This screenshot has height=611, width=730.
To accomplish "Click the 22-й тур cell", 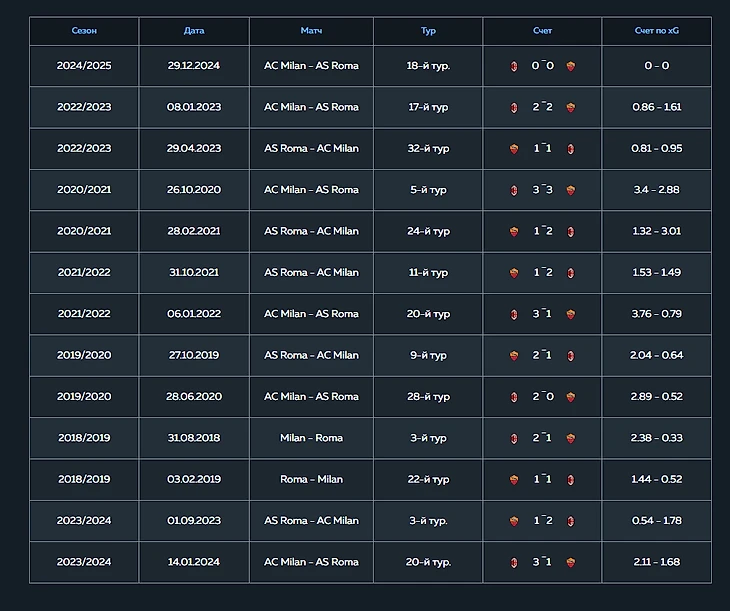I will (x=428, y=479).
